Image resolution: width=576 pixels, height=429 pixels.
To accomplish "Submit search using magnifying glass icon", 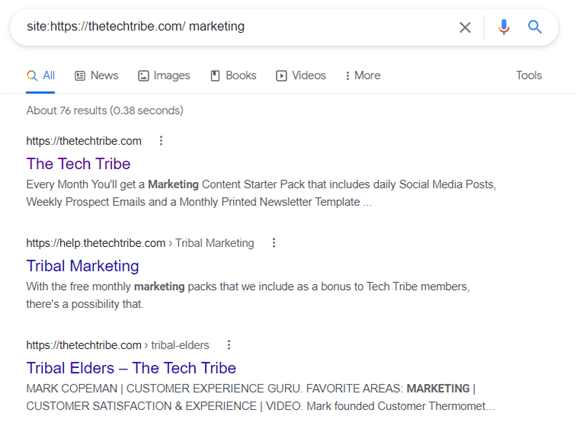I will pos(534,27).
